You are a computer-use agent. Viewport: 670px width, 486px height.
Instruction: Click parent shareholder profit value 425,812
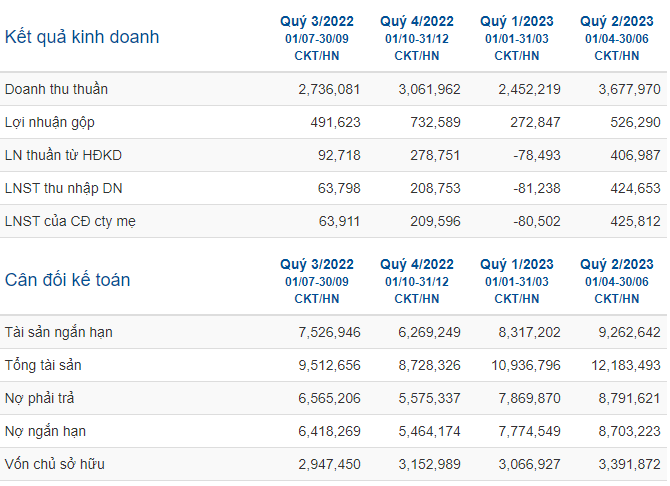pyautogui.click(x=635, y=221)
